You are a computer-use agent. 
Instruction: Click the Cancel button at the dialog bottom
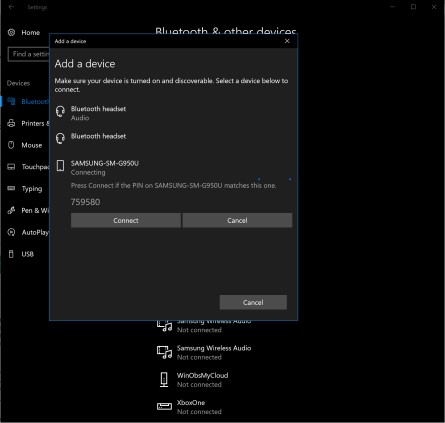pos(253,302)
